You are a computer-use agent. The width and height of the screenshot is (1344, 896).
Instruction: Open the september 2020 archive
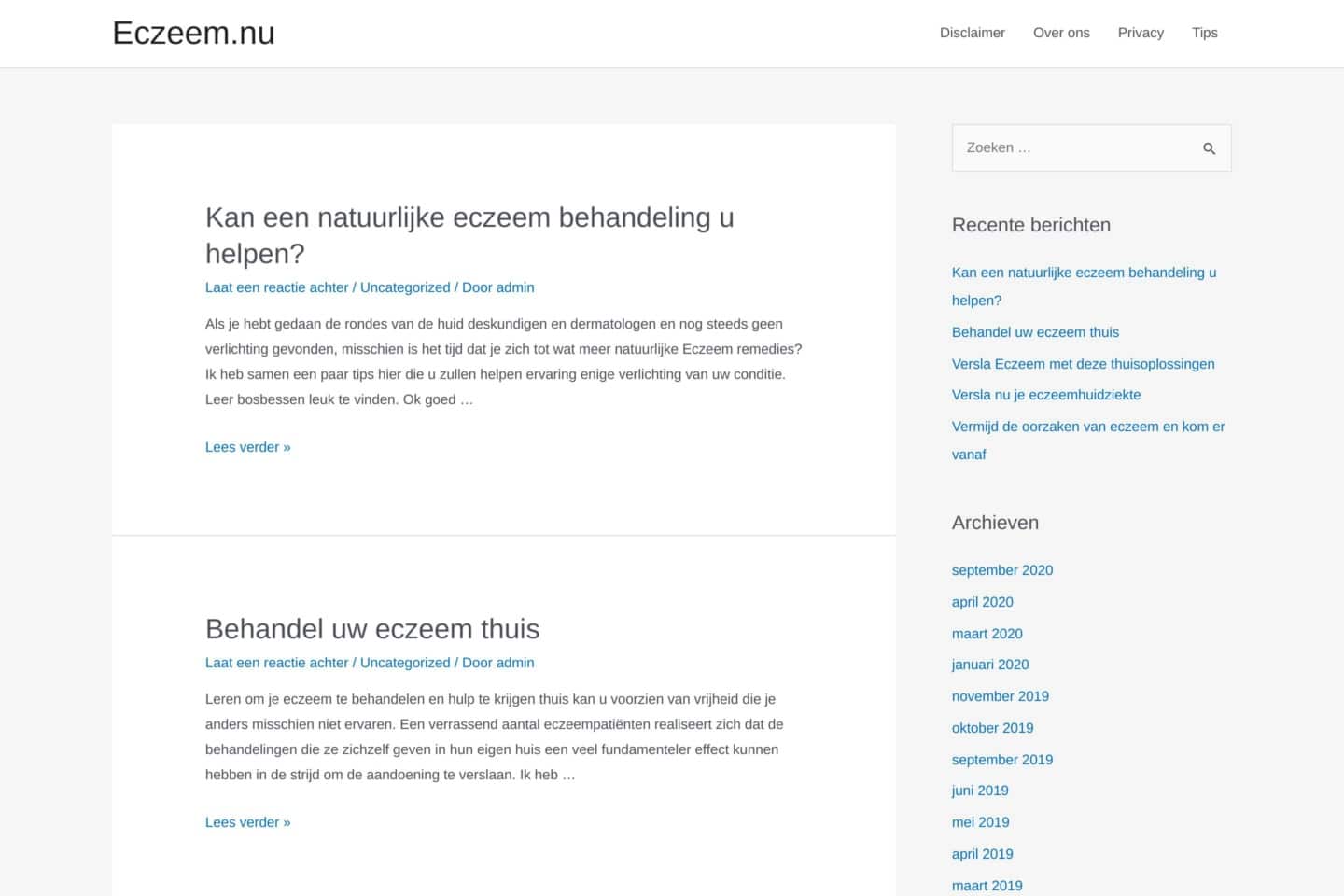tap(1001, 570)
